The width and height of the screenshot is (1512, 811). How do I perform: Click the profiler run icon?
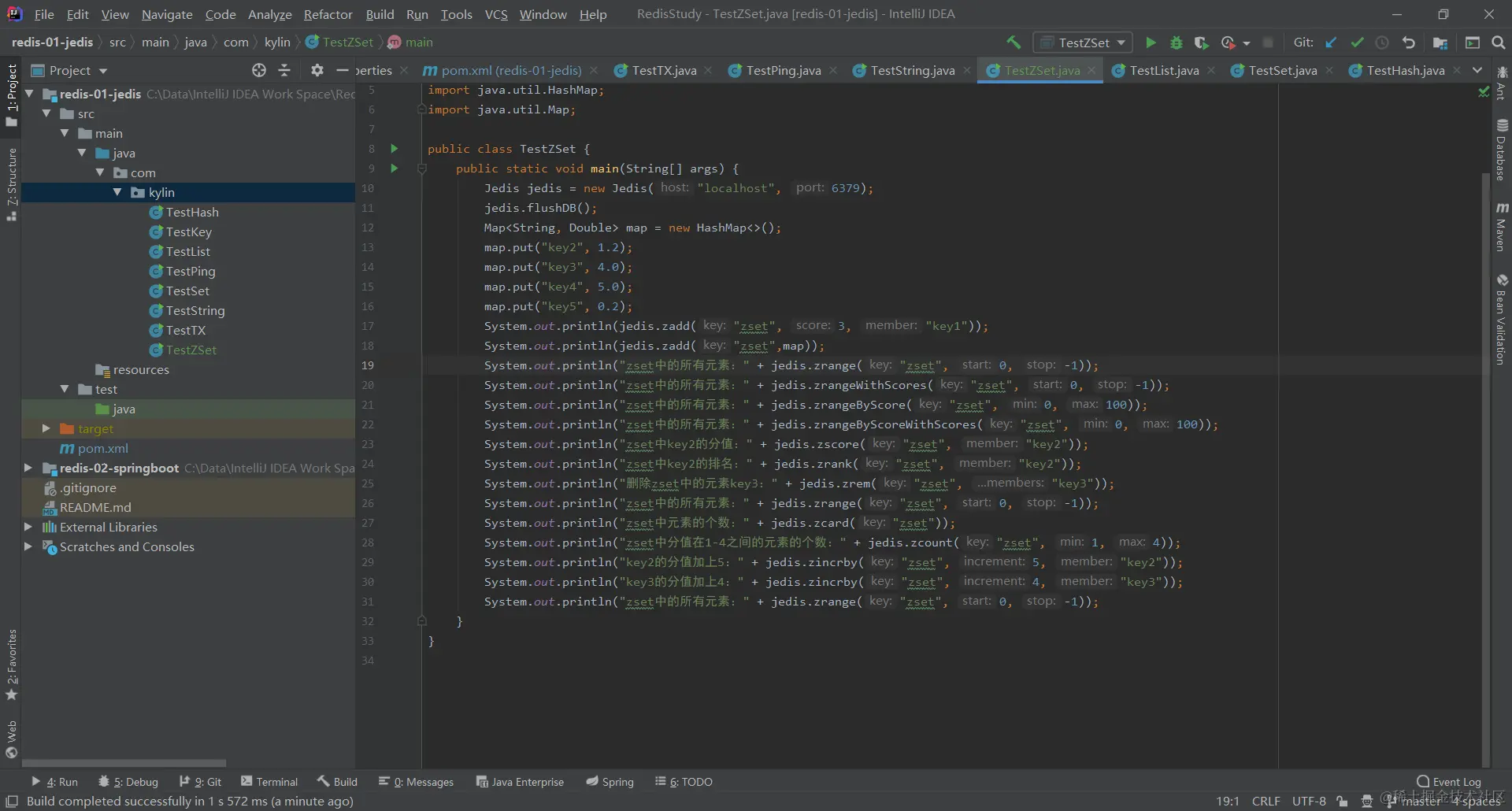click(1227, 43)
